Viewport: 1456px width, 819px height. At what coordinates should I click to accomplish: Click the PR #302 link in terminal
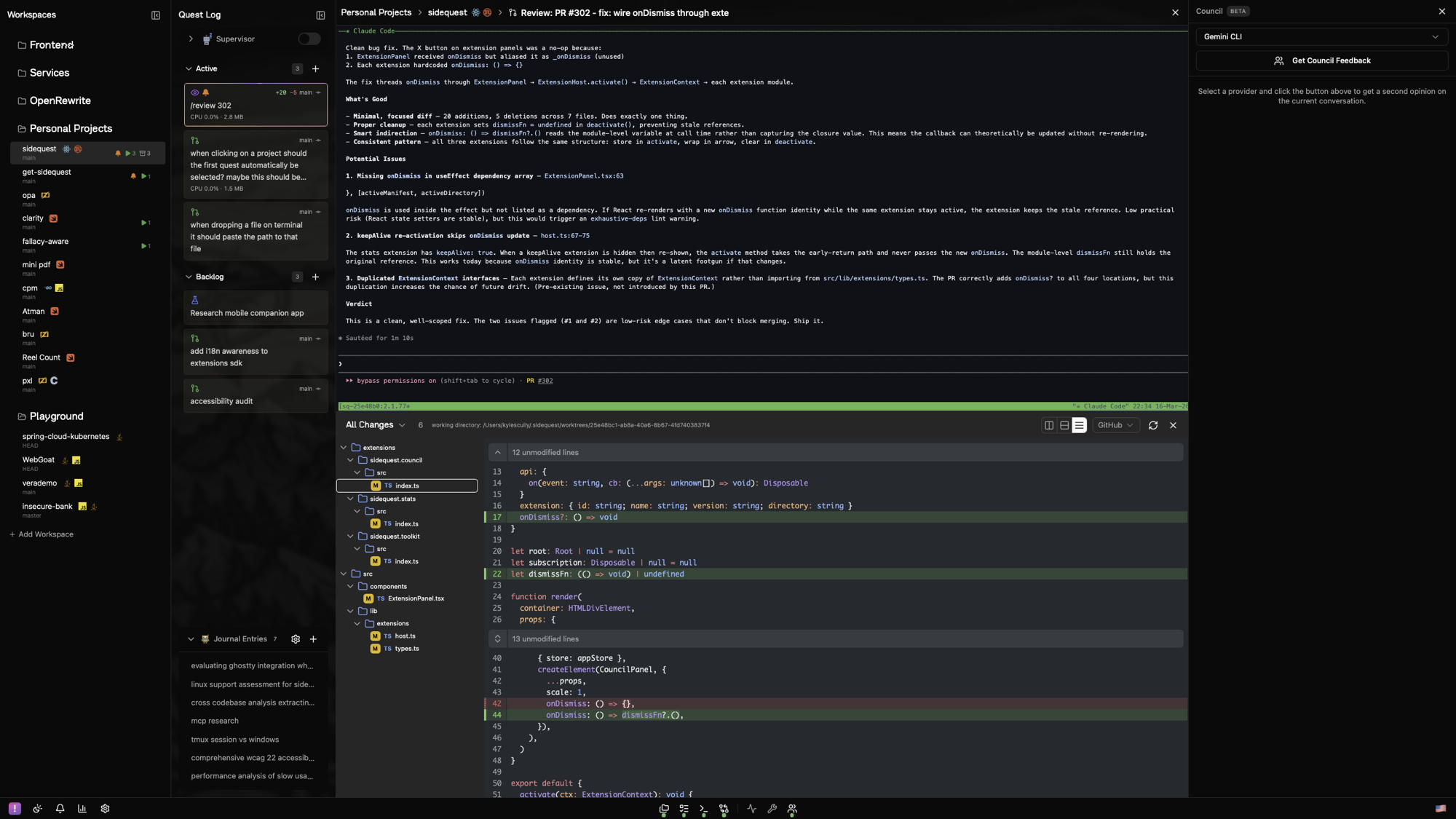pyautogui.click(x=545, y=381)
